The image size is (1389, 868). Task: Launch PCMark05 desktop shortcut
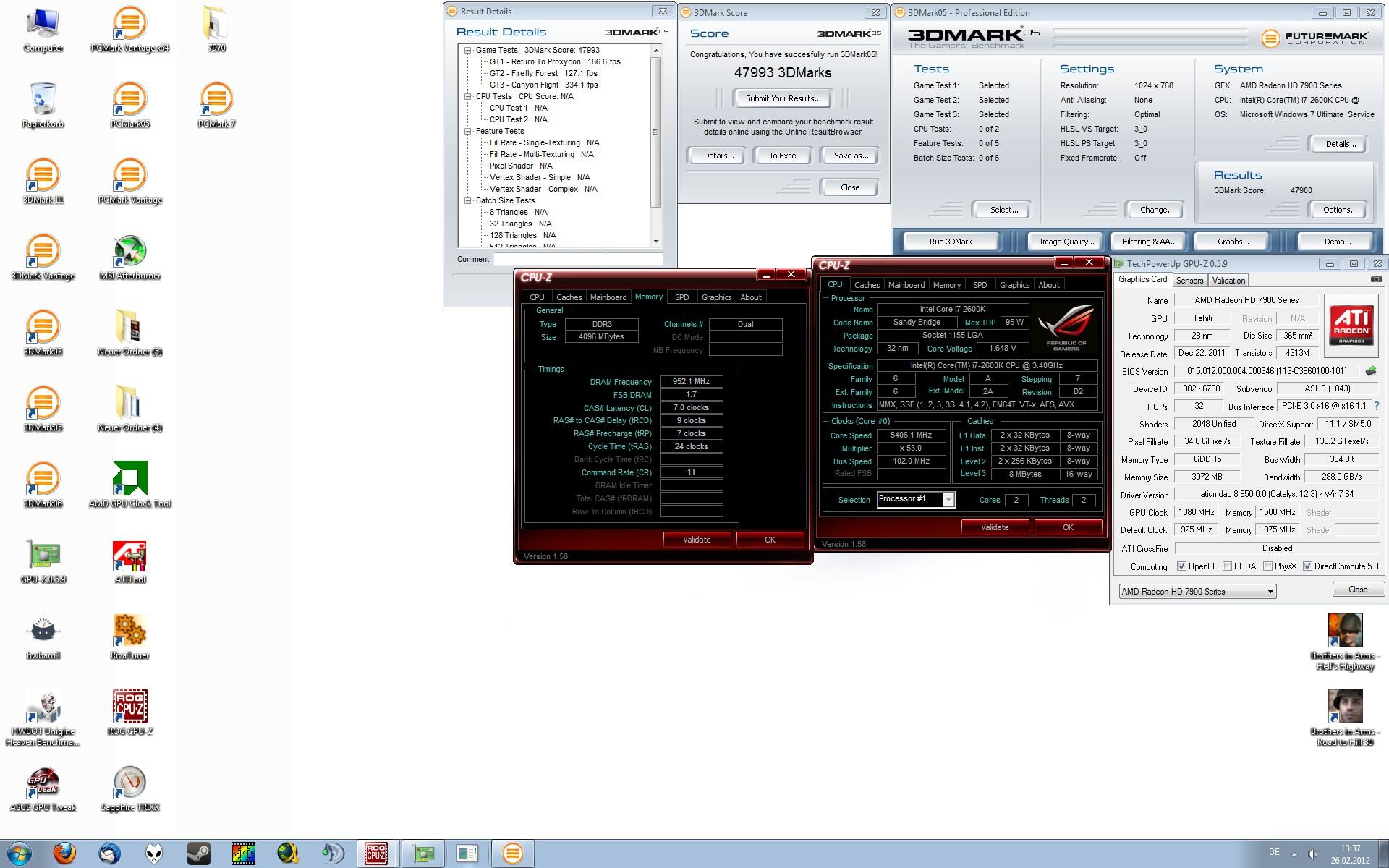[129, 106]
